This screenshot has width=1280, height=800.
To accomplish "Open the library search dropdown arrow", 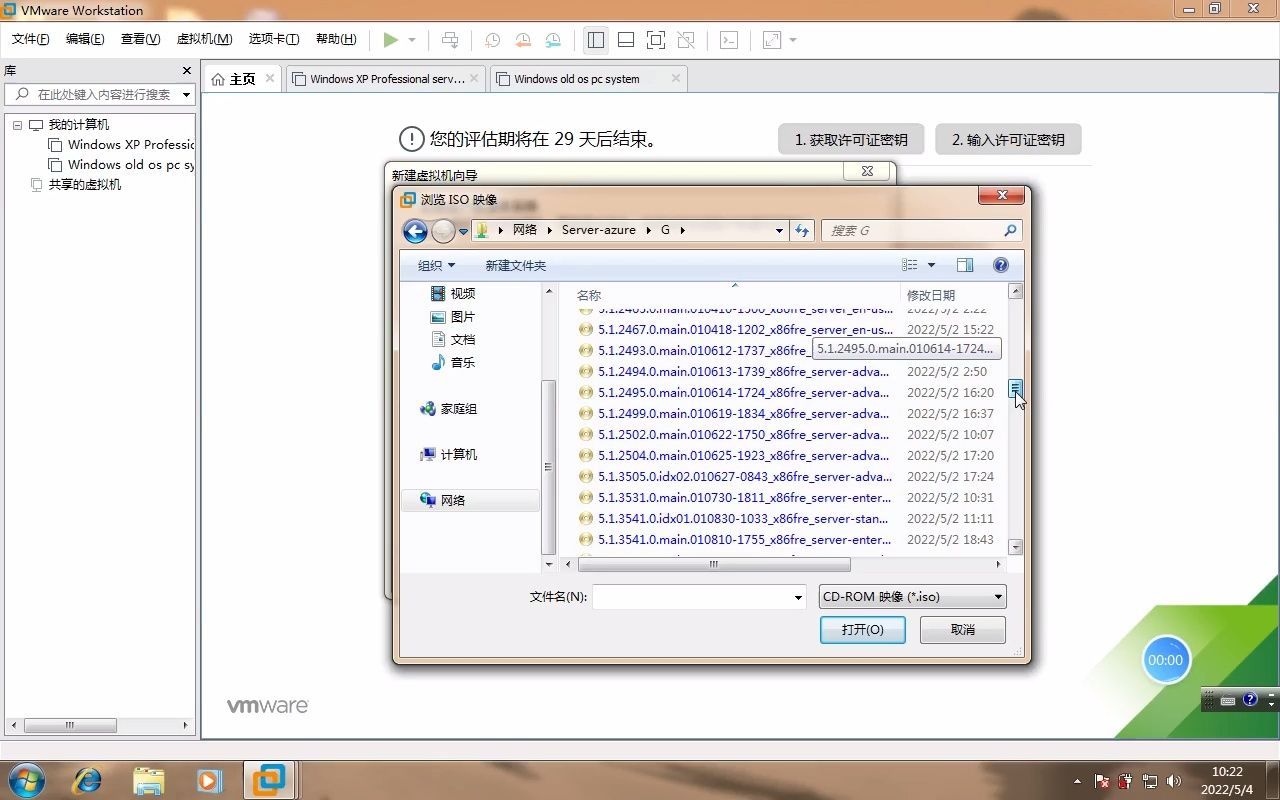I will (186, 94).
